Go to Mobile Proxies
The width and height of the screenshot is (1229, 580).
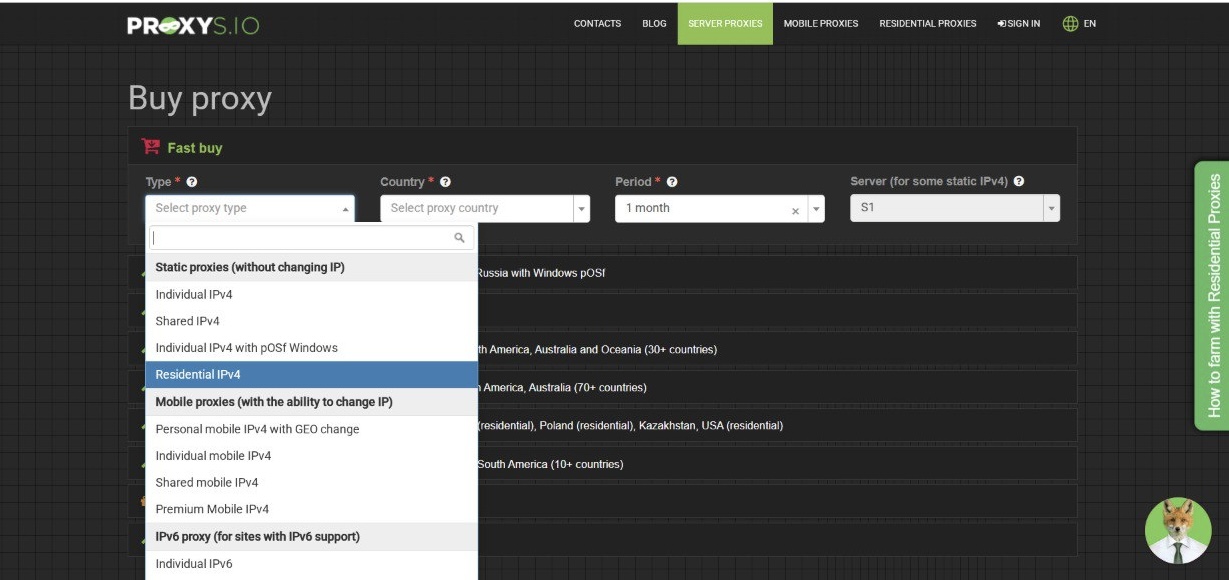click(820, 23)
